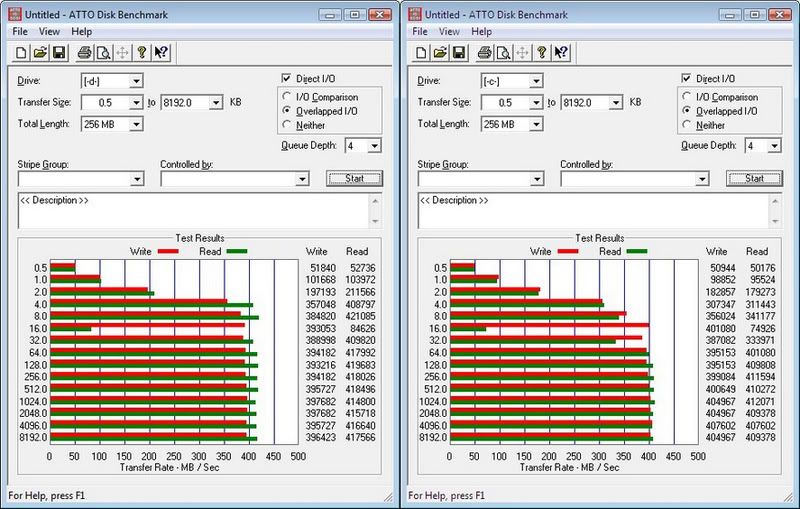Click the Print Preview icon in right window
The image size is (800, 509).
pos(506,52)
